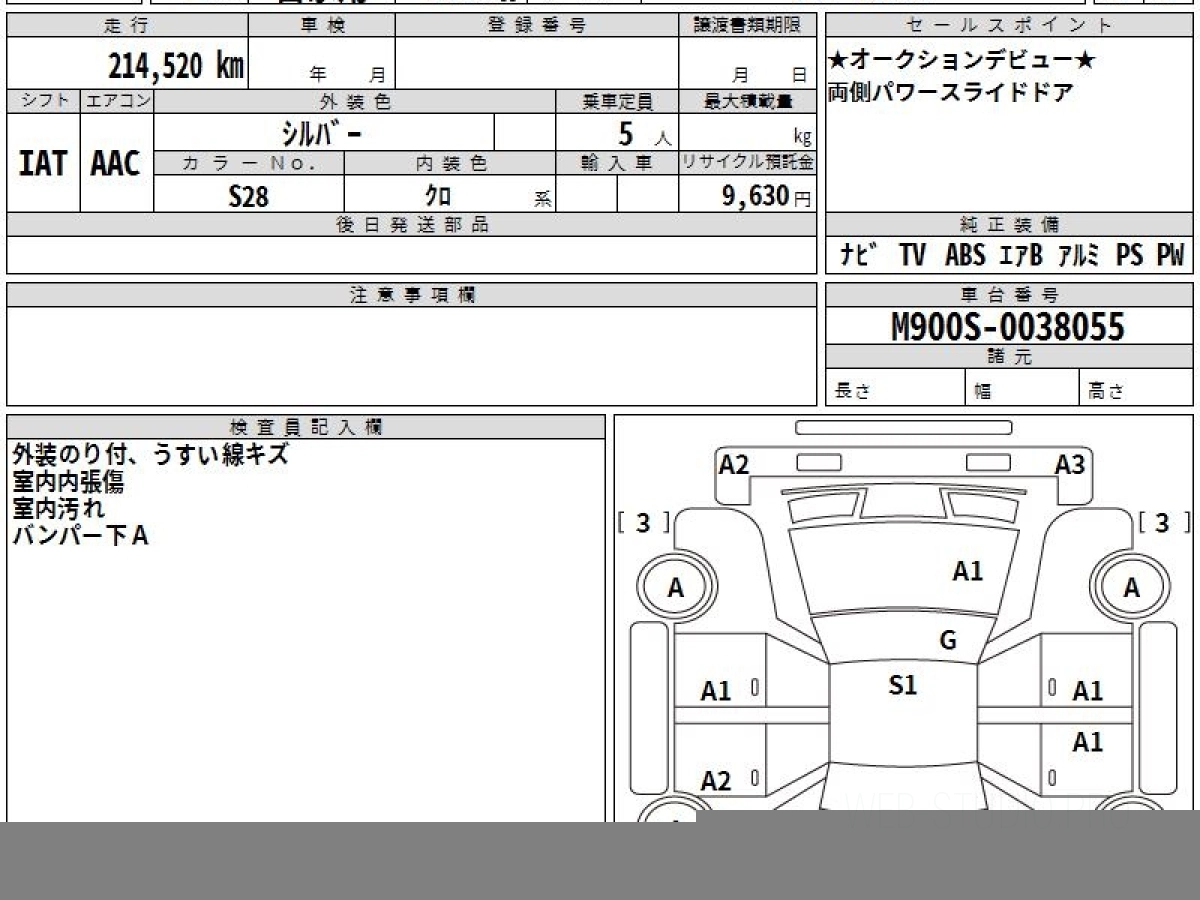Click the 検査員記入欄 header

pyautogui.click(x=306, y=427)
